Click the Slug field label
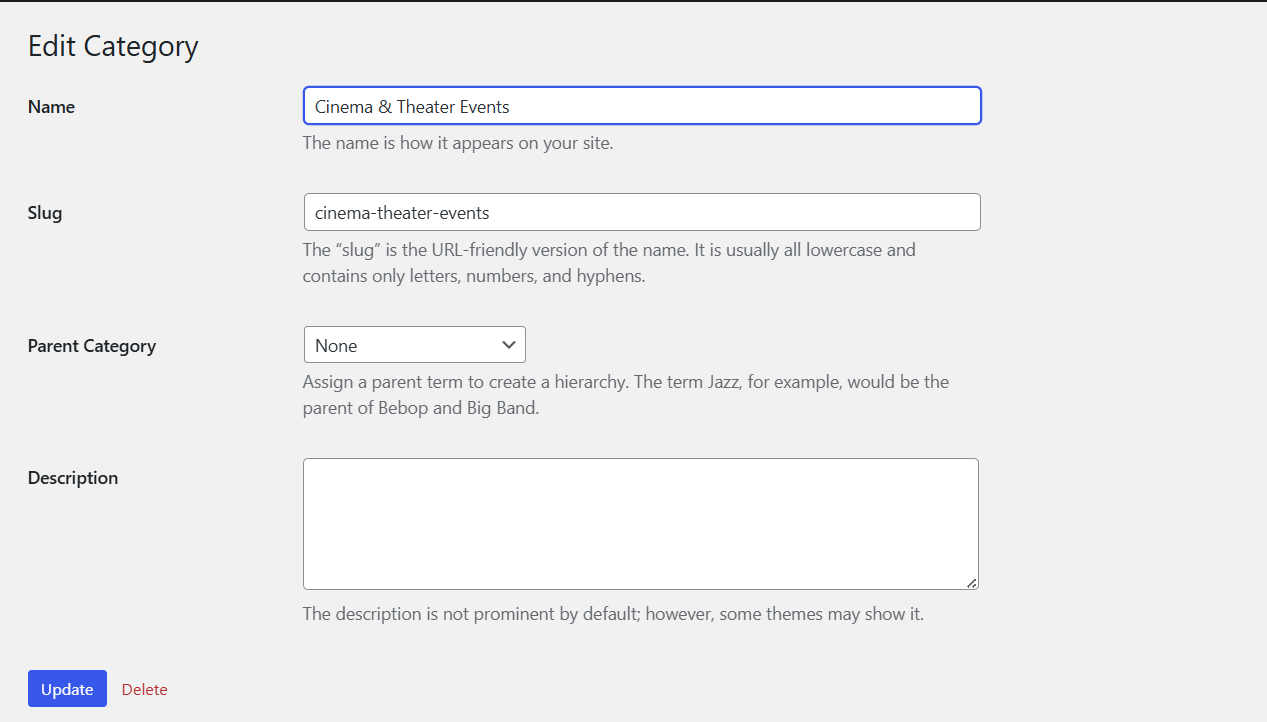This screenshot has width=1267, height=722. (45, 213)
